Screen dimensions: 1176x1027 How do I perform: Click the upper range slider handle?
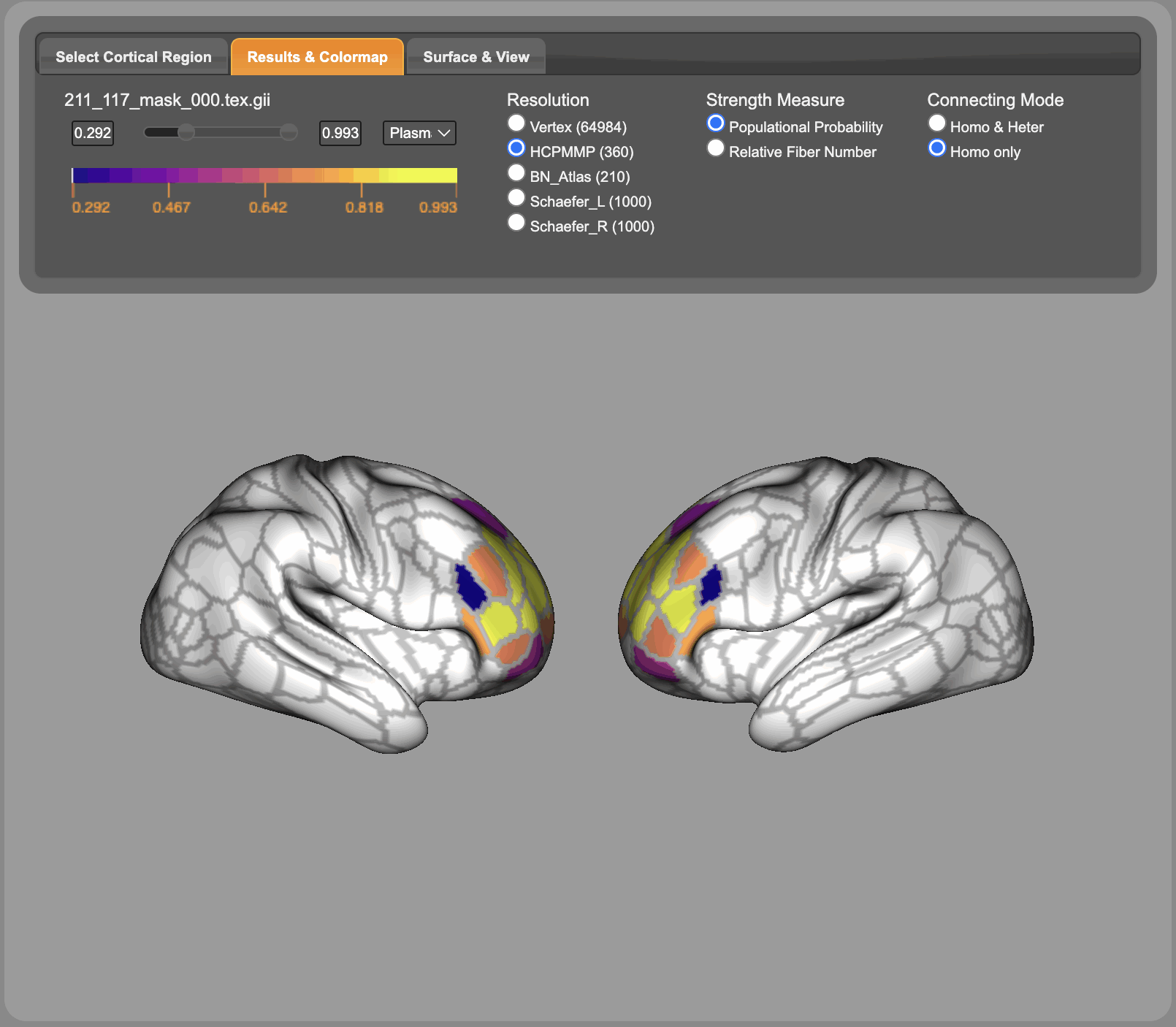pos(289,132)
